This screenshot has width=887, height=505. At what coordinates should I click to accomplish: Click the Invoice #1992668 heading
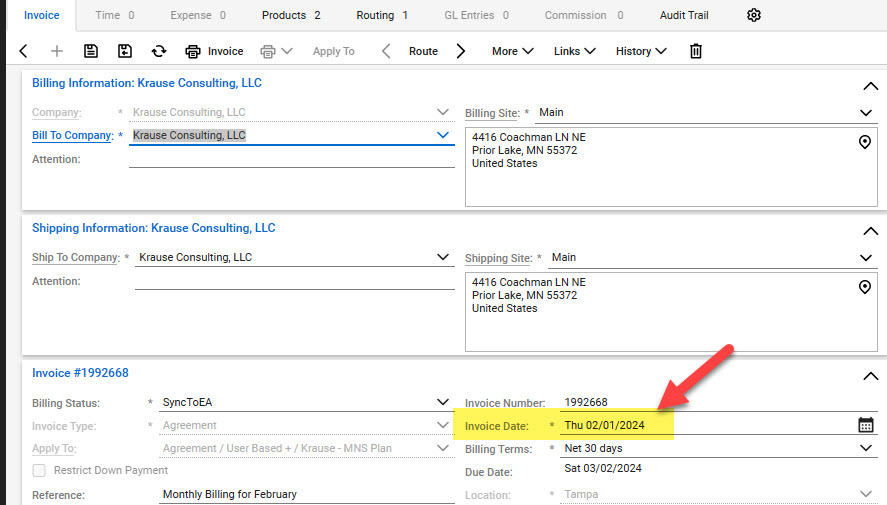pyautogui.click(x=80, y=373)
